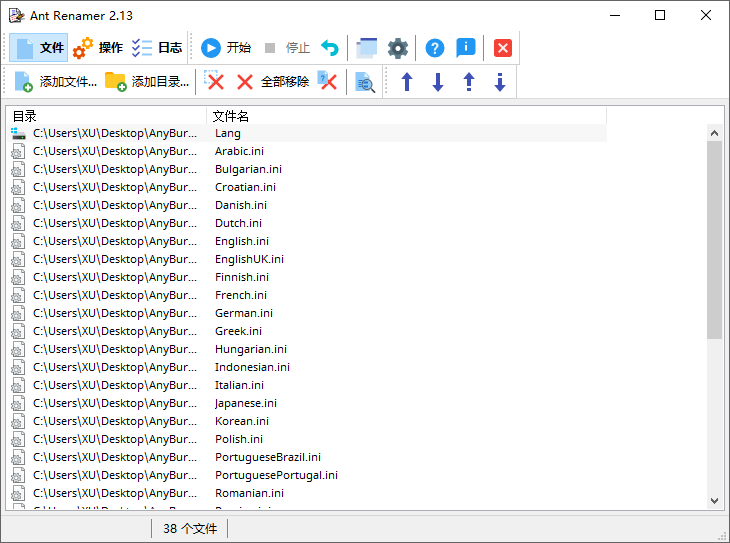This screenshot has width=730, height=543.
Task: Select the Dutch.ini file
Action: pos(308,223)
